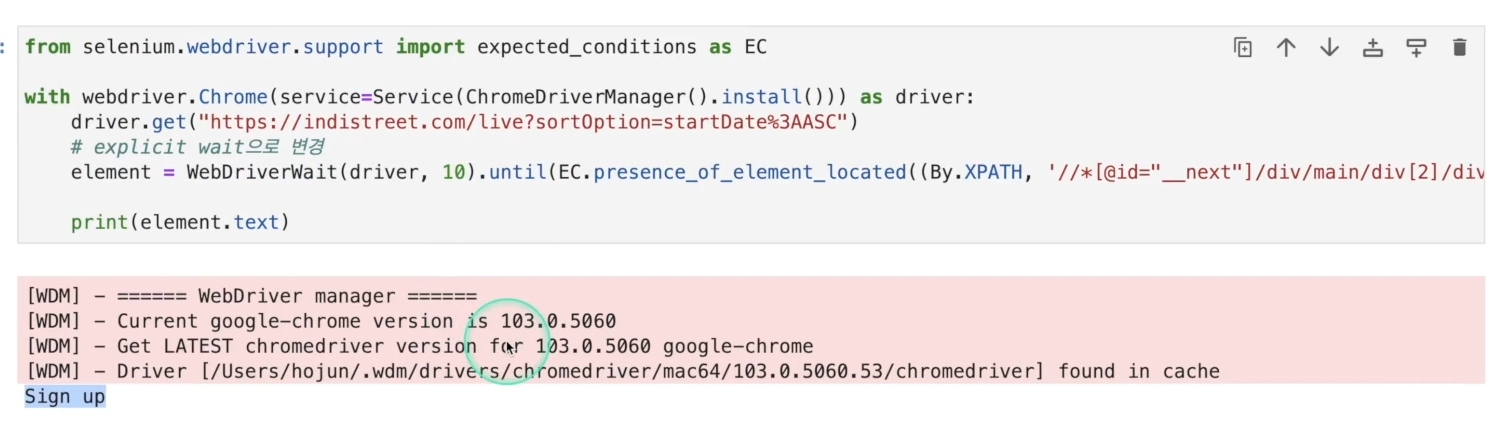This screenshot has width=1501, height=422.
Task: Click the "Current google-chrome version" log line
Action: 321,321
